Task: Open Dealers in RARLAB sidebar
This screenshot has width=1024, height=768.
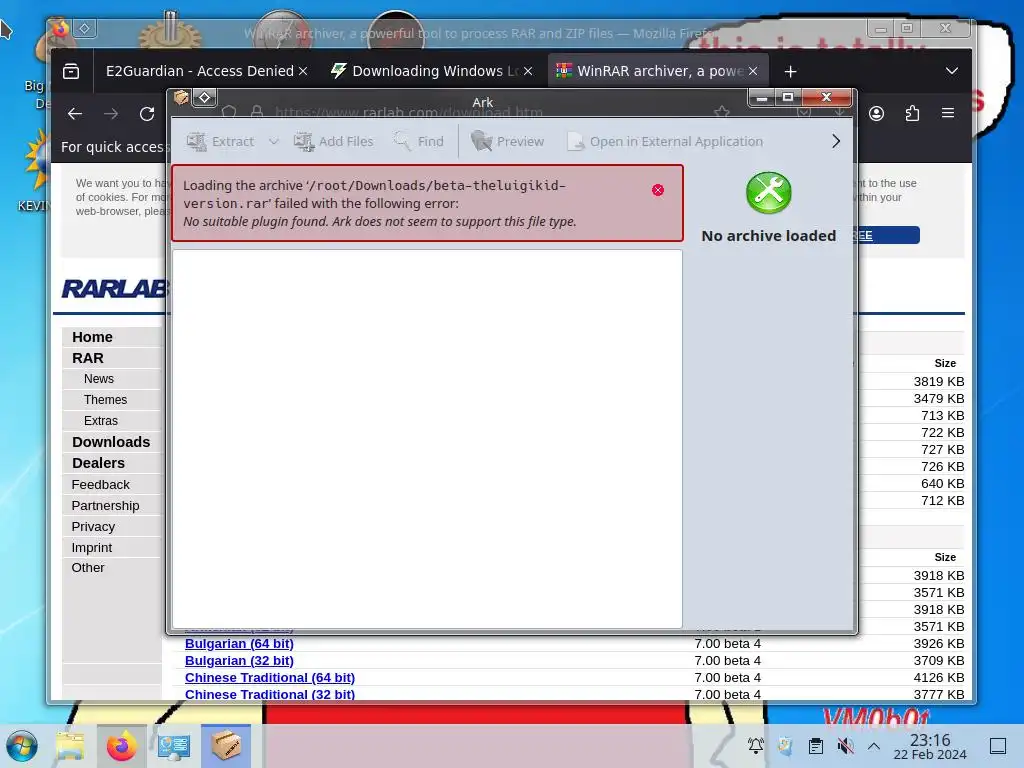Action: [98, 463]
